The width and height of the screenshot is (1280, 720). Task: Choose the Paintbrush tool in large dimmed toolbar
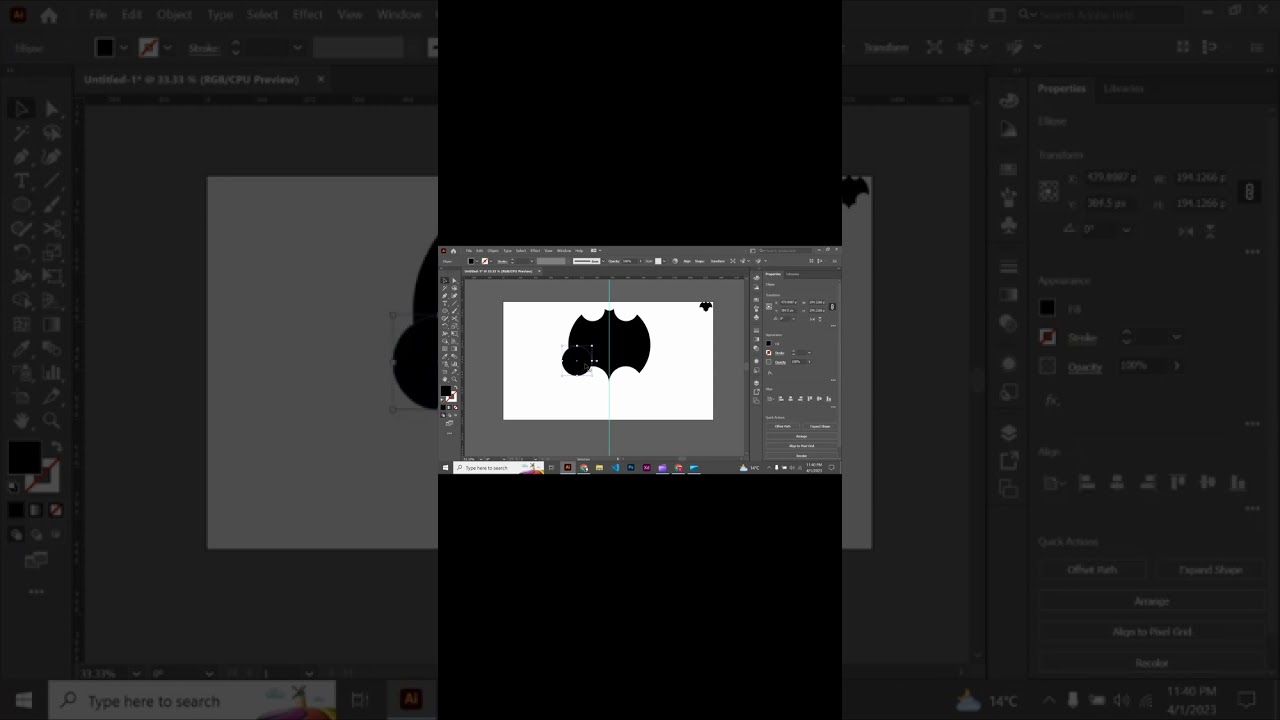tap(52, 204)
